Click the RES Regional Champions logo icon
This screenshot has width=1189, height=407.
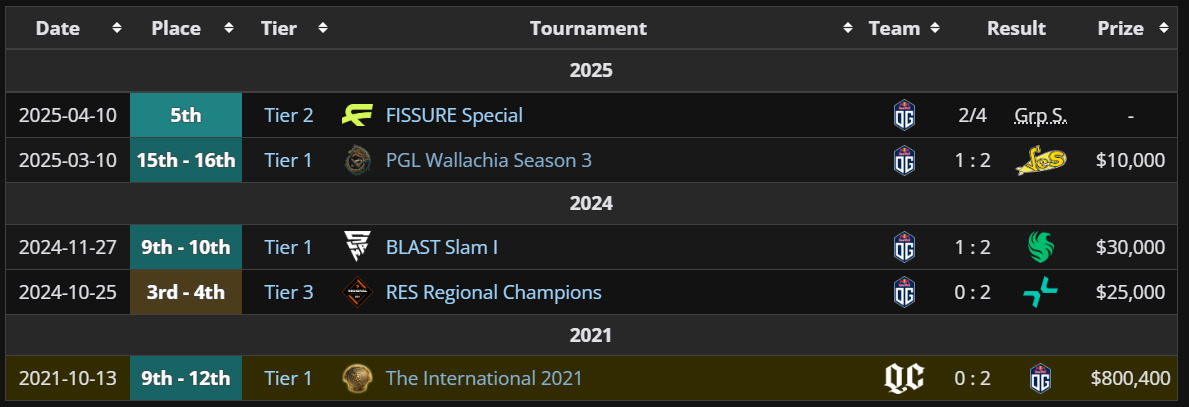pos(357,292)
